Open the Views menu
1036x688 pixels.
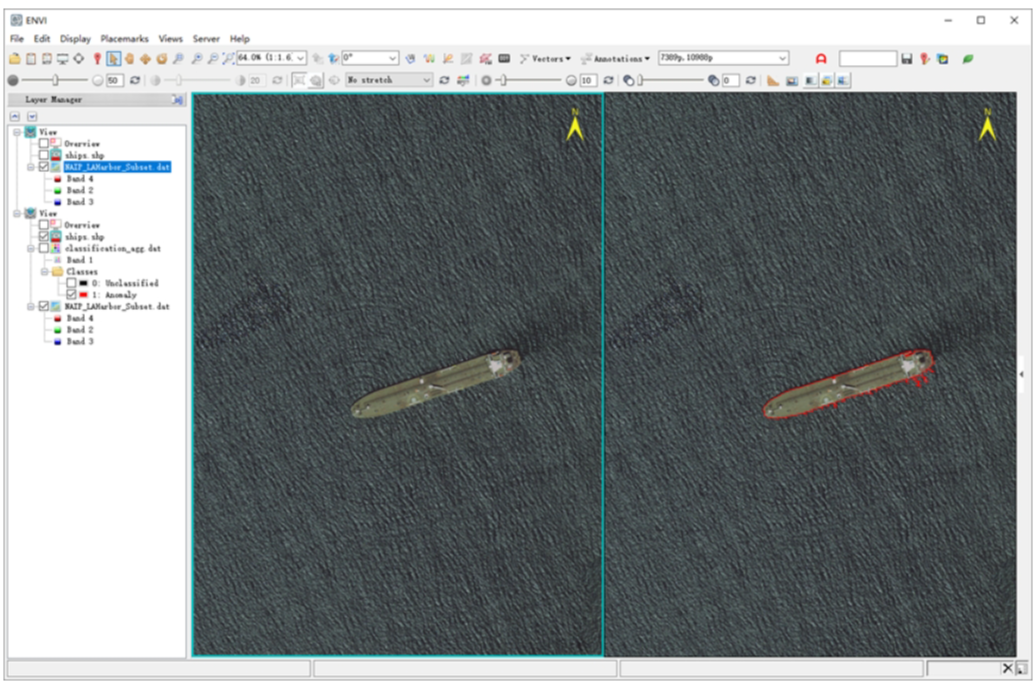tap(170, 39)
